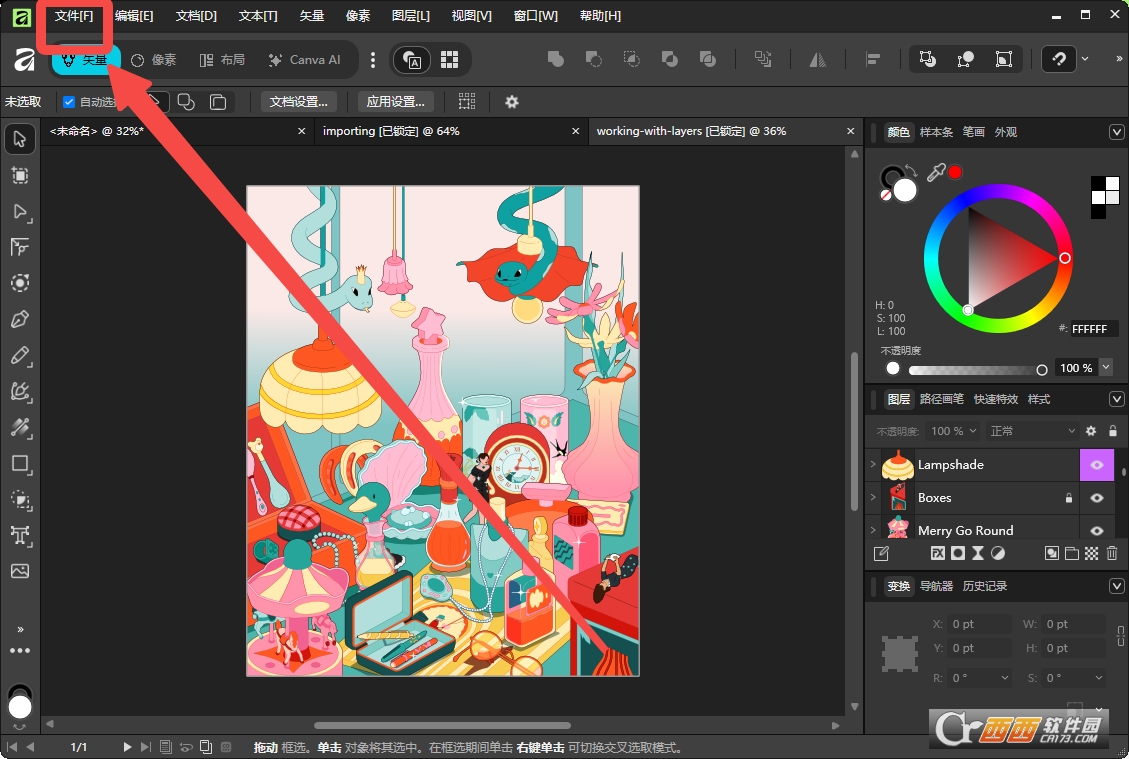Open the Canva AI studio
Viewport: 1129px width, 759px height.
305,60
